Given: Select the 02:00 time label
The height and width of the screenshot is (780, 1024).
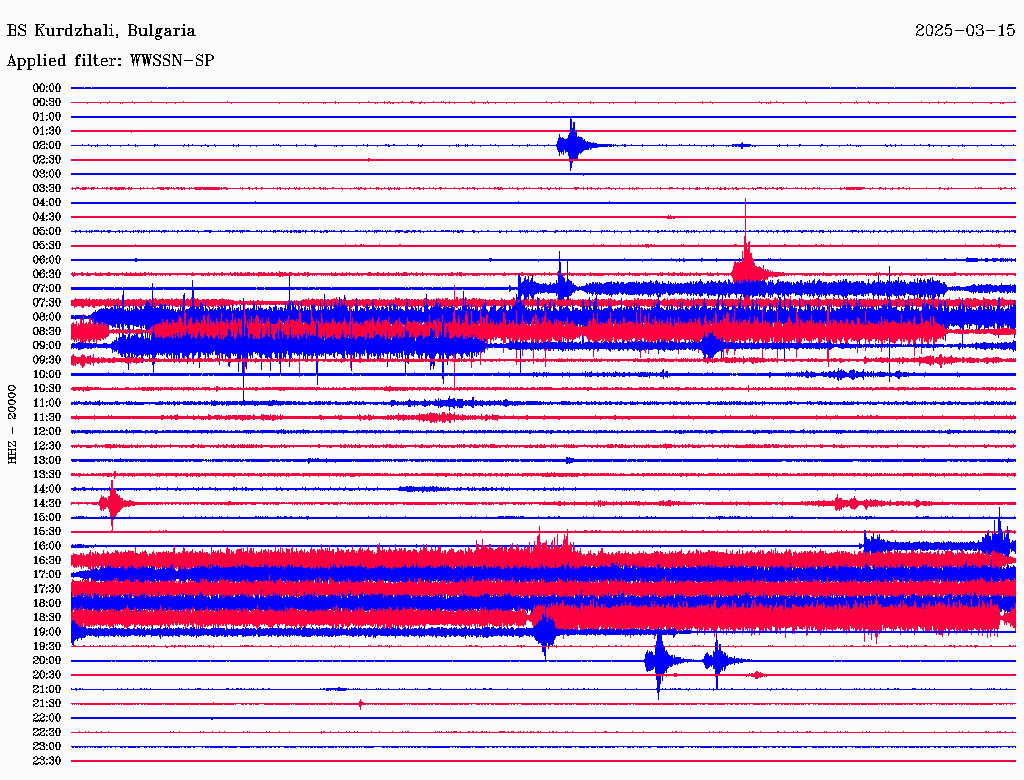Looking at the screenshot, I should [x=47, y=145].
